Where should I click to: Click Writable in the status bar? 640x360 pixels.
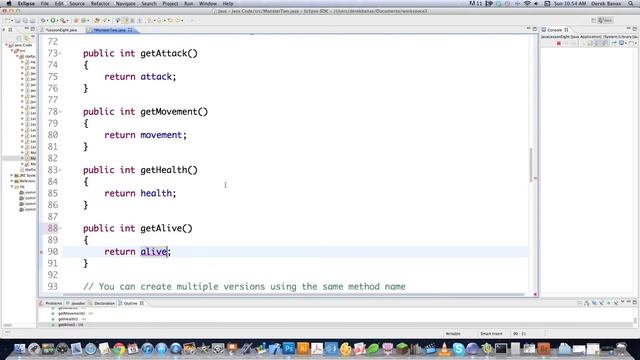[453, 333]
